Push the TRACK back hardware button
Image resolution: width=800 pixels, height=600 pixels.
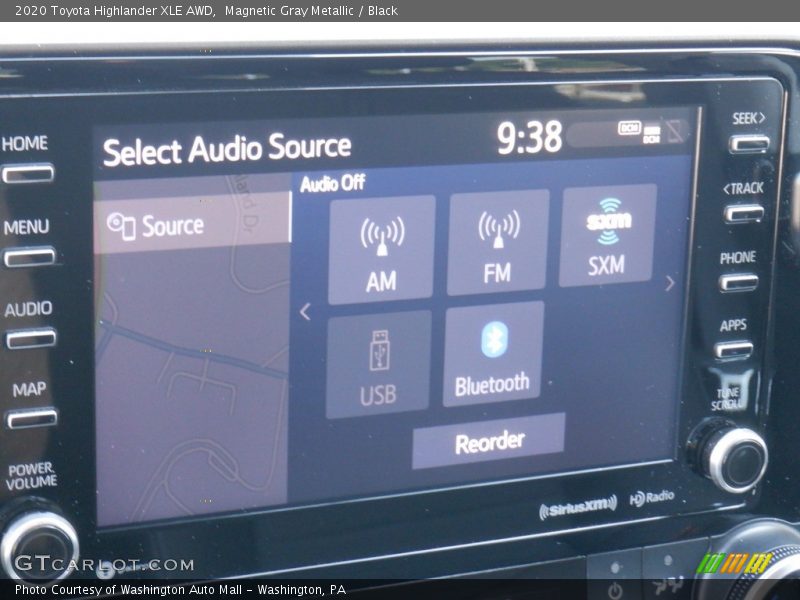click(x=744, y=213)
